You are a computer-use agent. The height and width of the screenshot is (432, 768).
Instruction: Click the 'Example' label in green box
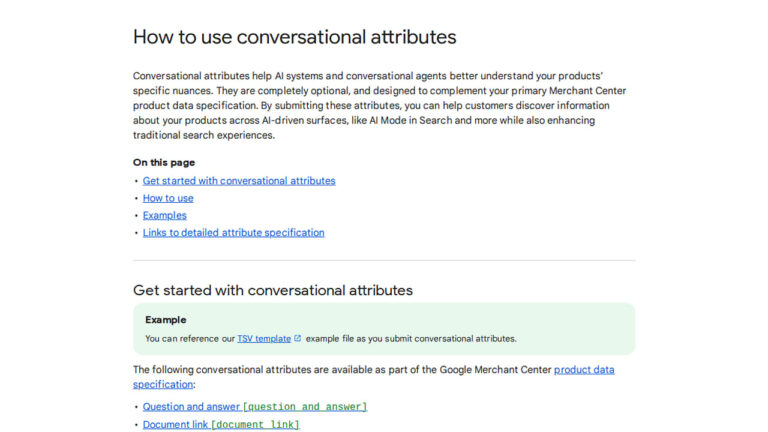(166, 320)
